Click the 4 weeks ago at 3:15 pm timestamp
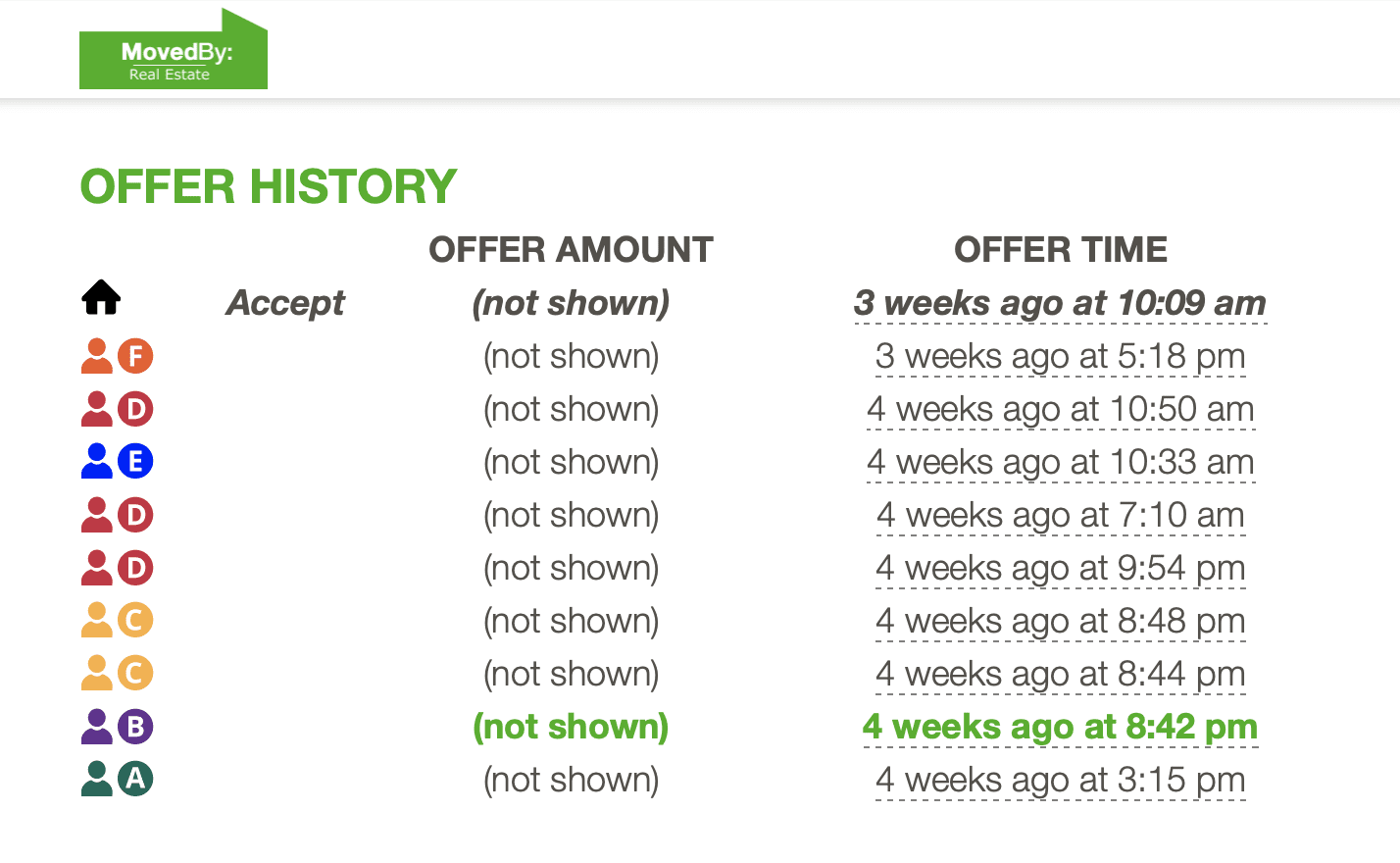The image size is (1400, 863). click(x=1060, y=780)
